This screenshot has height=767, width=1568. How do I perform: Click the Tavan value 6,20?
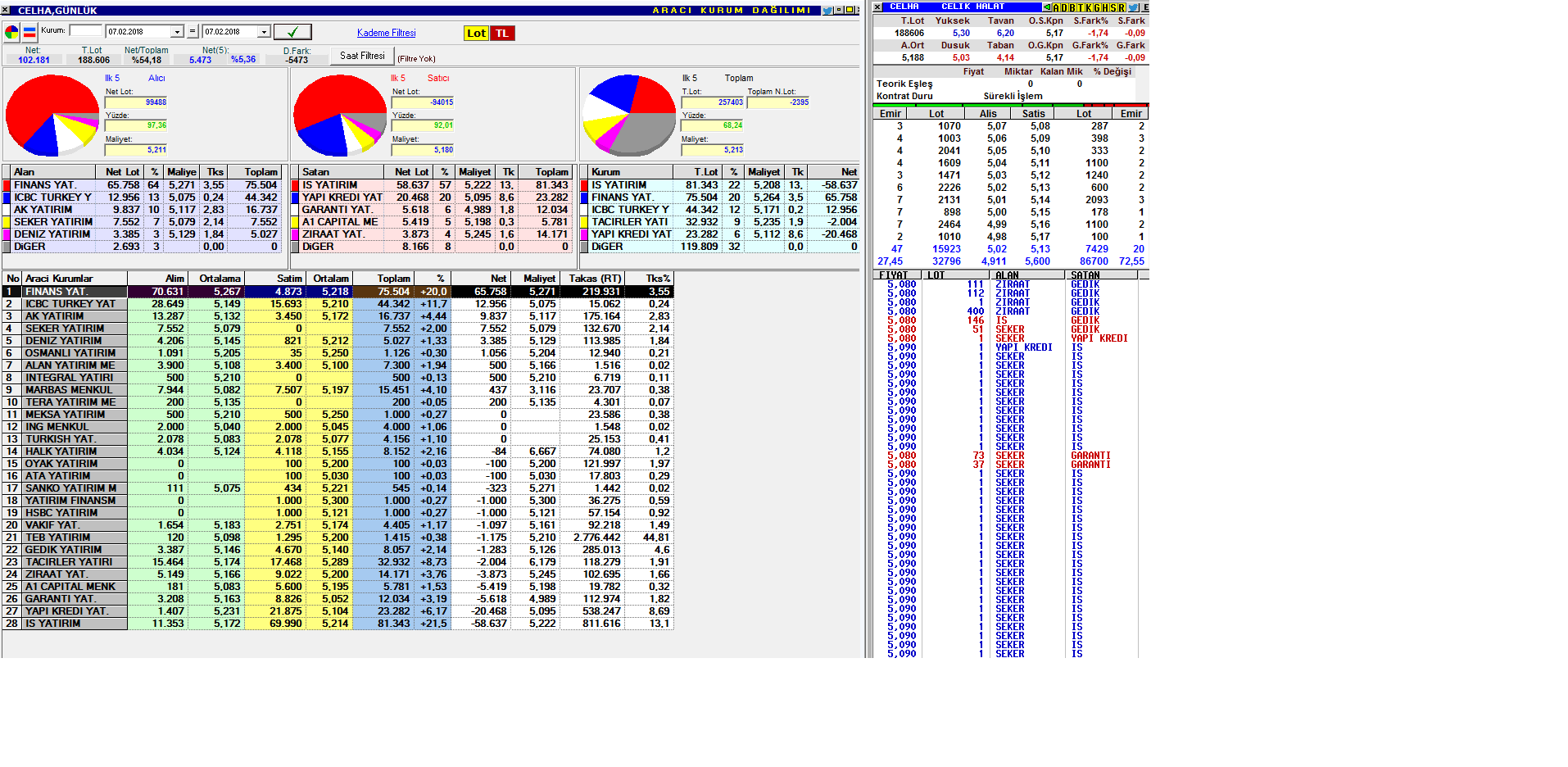(x=1005, y=34)
